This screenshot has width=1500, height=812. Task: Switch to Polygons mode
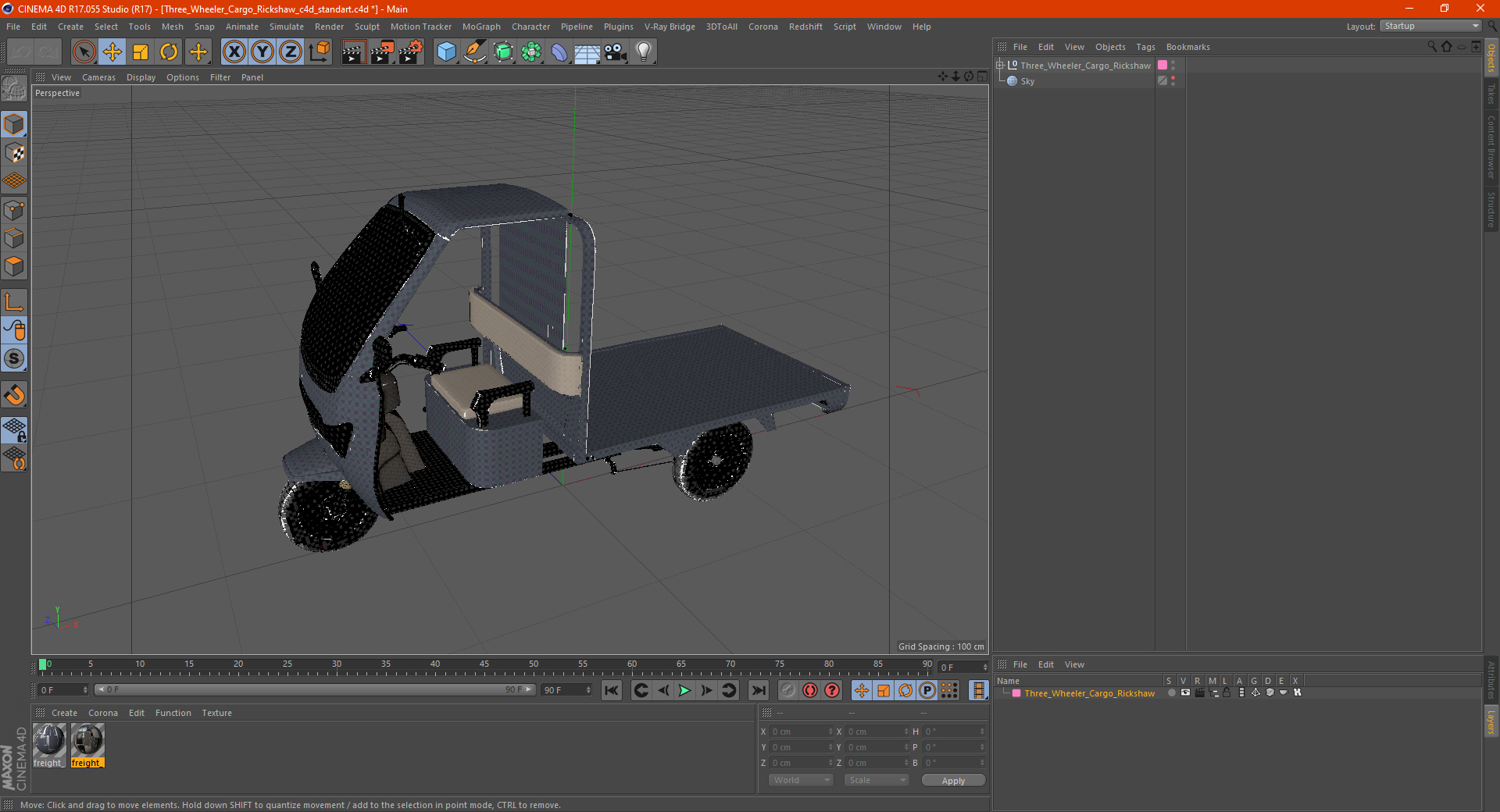(14, 266)
